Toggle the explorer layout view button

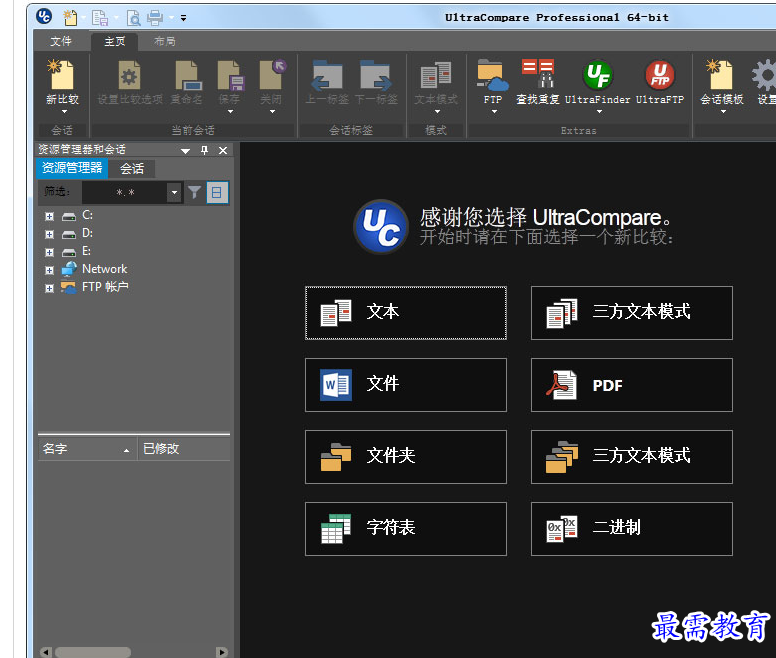[x=217, y=192]
